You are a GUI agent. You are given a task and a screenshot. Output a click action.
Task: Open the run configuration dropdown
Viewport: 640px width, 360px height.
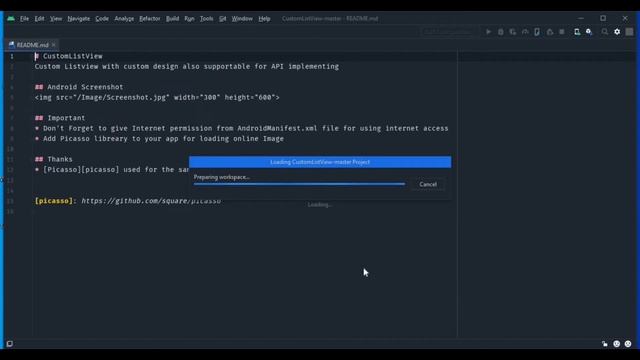click(x=449, y=32)
